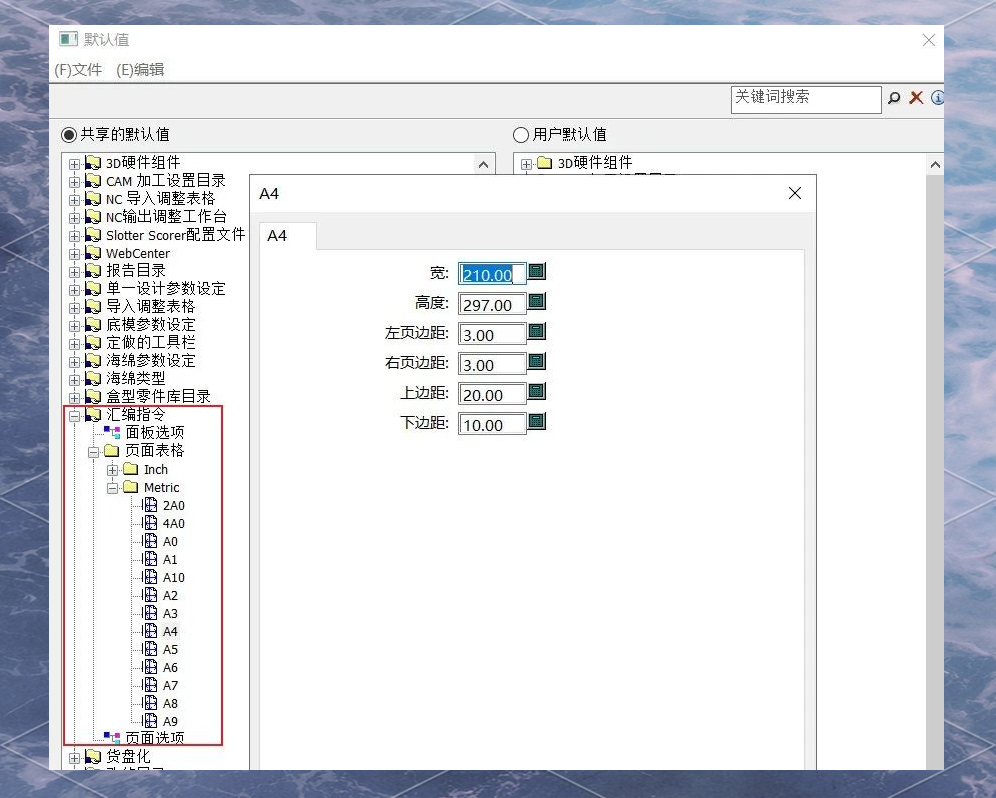Open the (F)文件 menu
The width and height of the screenshot is (996, 798).
(79, 70)
